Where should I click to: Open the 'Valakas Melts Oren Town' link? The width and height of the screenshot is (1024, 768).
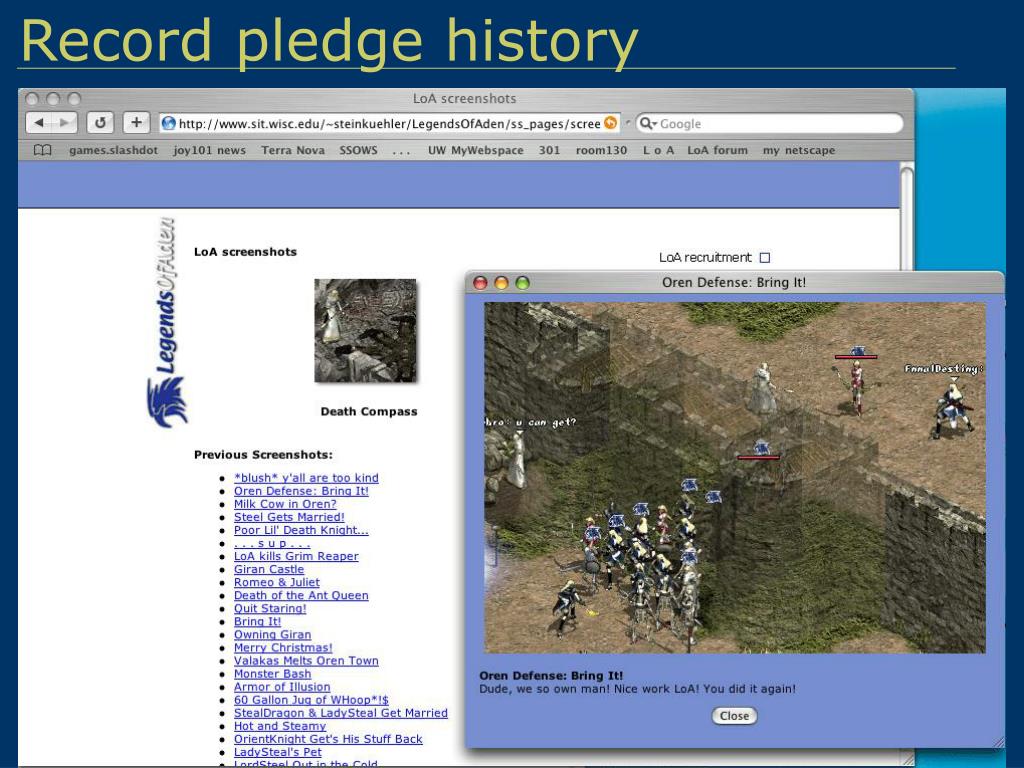point(306,661)
